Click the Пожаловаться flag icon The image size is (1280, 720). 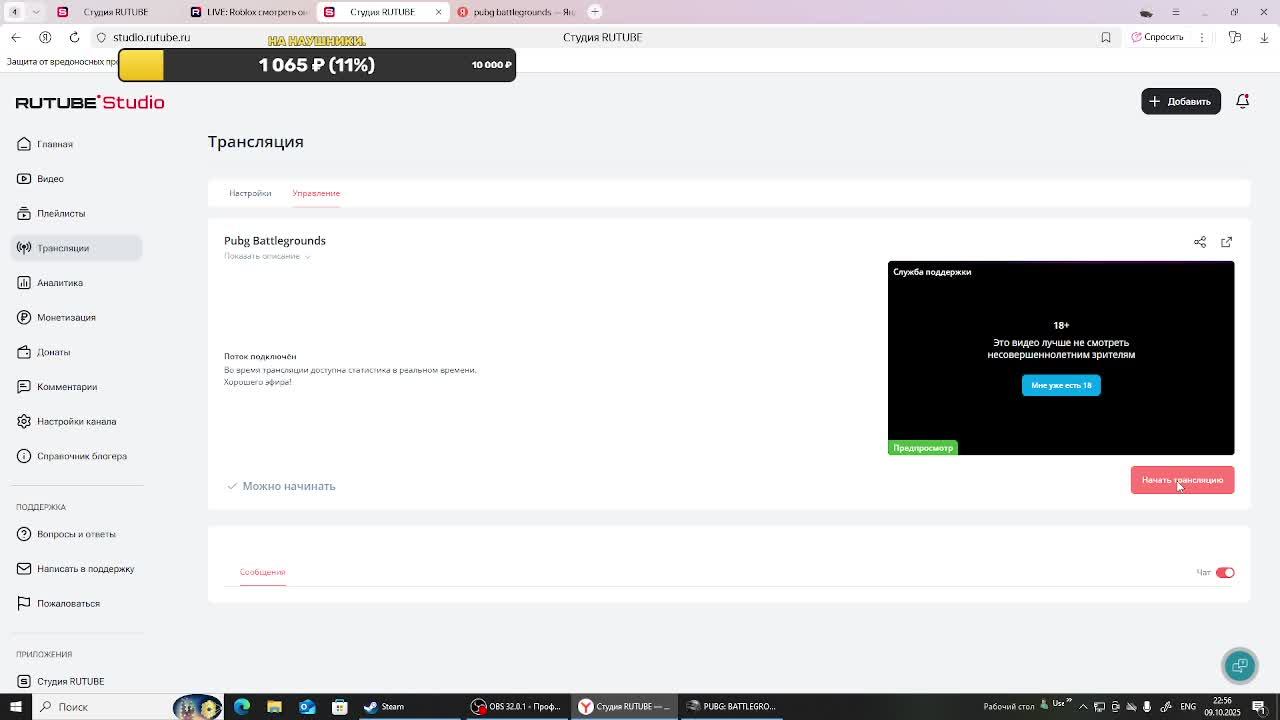pos(24,603)
